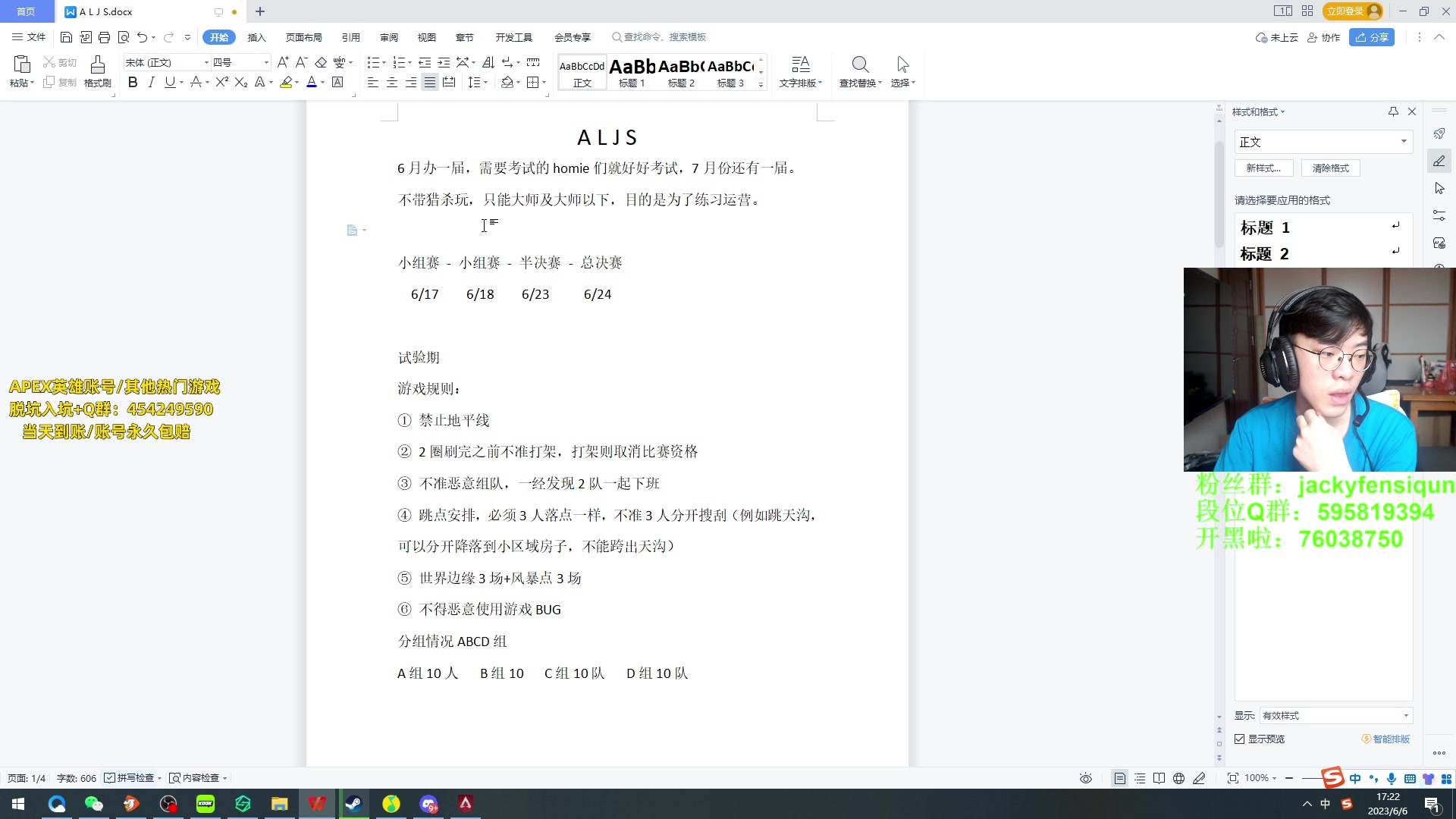Launch Steam from the taskbar

(353, 803)
